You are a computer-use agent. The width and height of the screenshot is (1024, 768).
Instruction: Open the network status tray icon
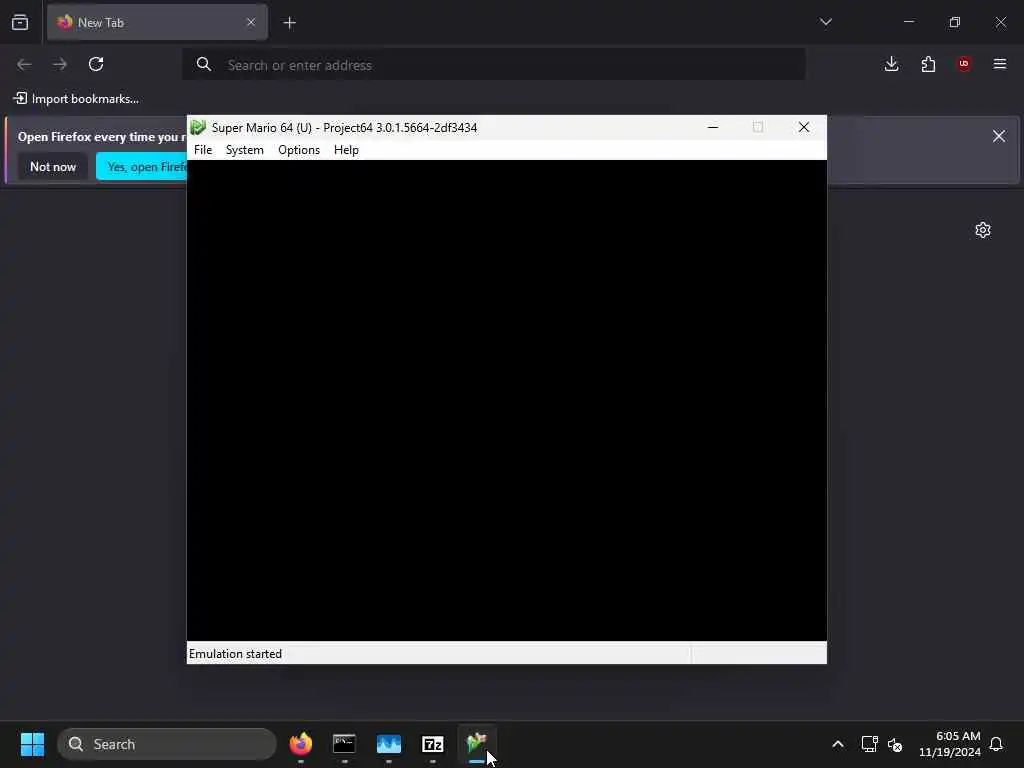[869, 744]
